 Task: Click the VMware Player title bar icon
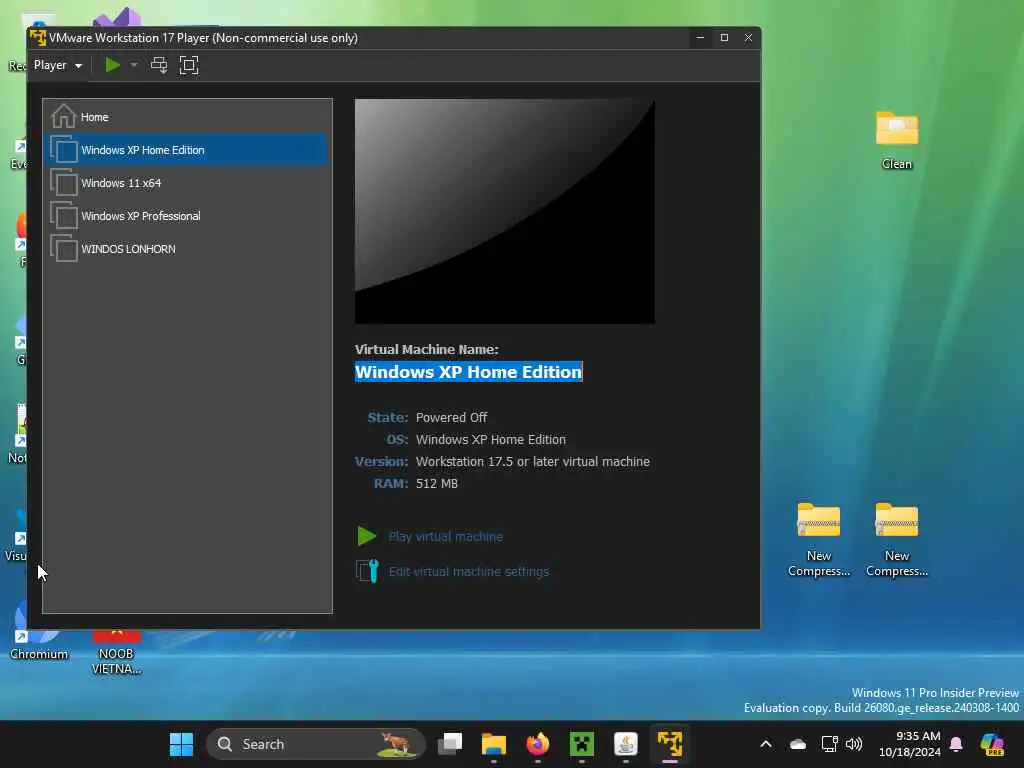pyautogui.click(x=38, y=37)
